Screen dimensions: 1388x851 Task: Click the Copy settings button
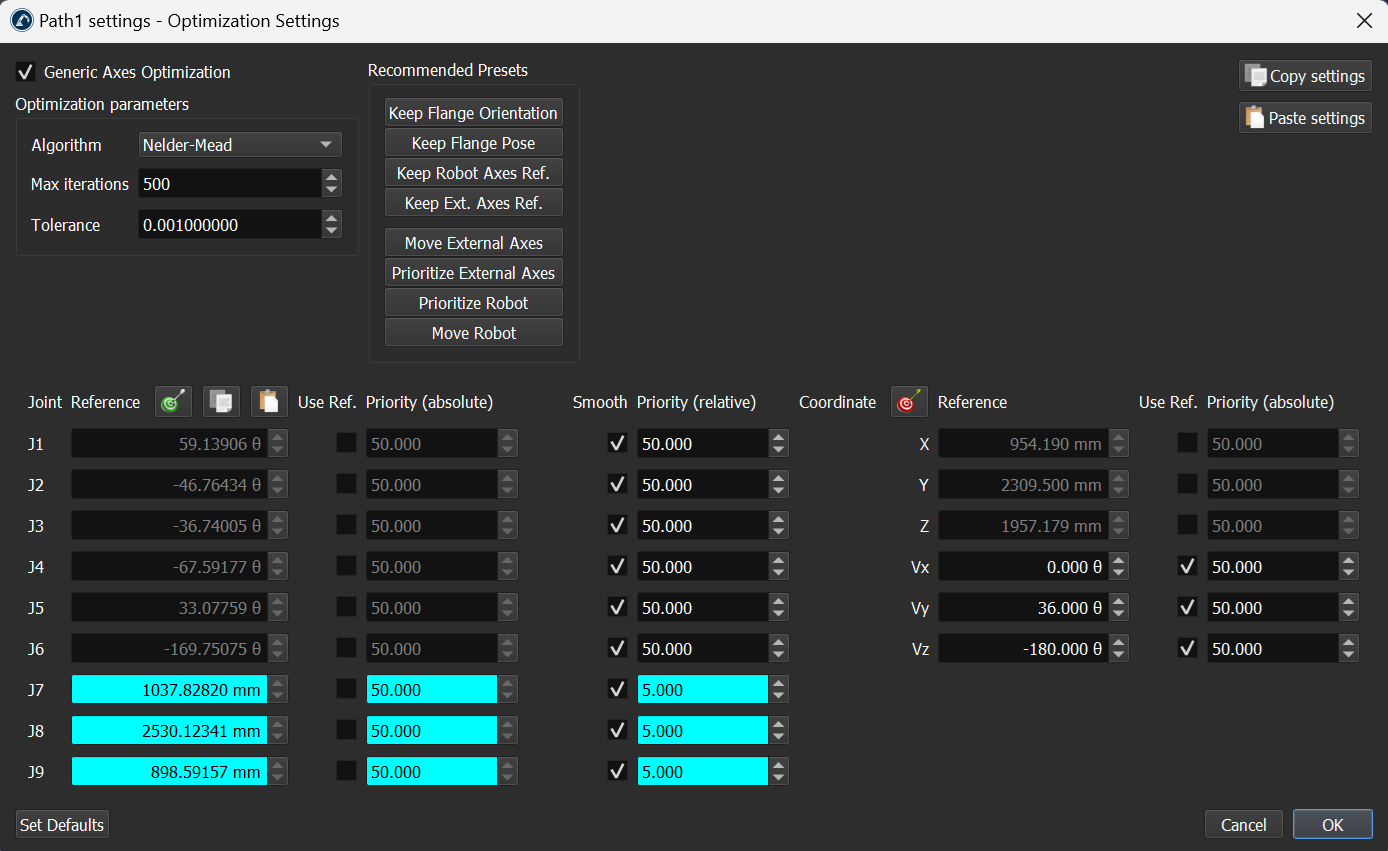[1305, 76]
